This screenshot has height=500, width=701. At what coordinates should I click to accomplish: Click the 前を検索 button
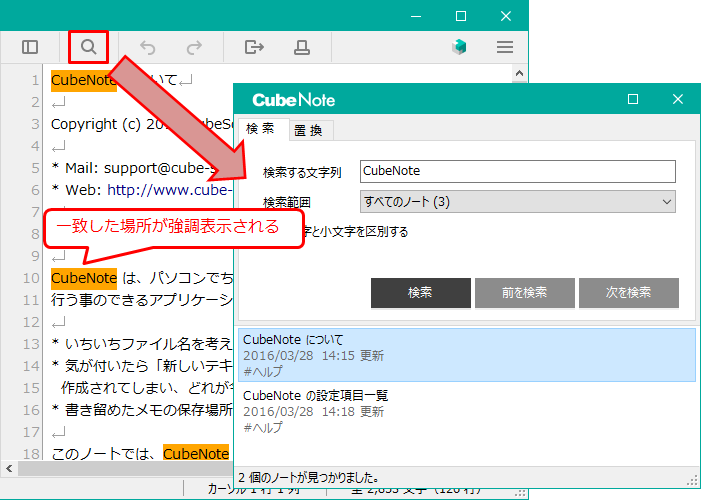[x=524, y=293]
